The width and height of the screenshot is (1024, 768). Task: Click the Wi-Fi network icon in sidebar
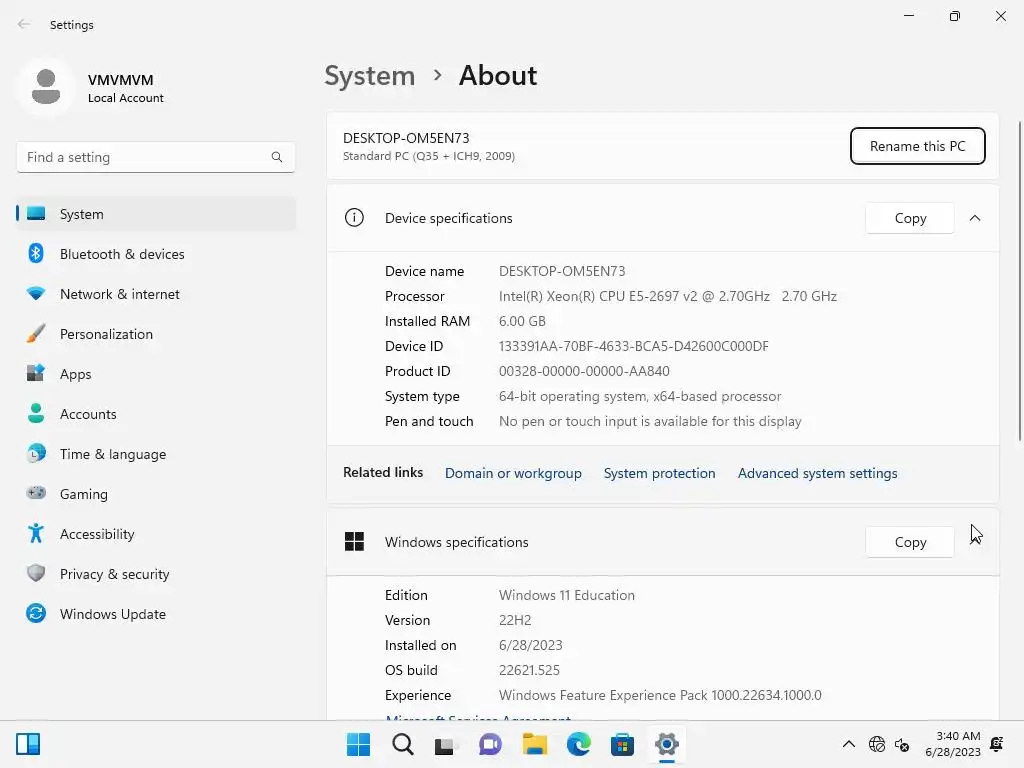tap(36, 293)
